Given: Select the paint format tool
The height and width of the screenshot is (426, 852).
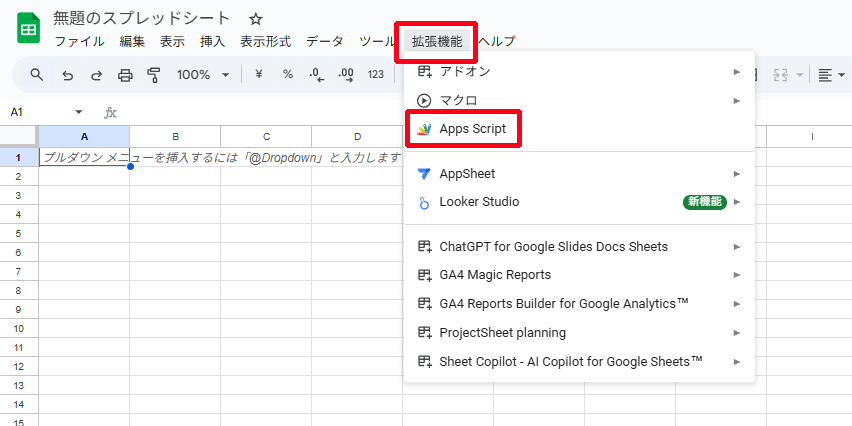Looking at the screenshot, I should click(x=154, y=75).
